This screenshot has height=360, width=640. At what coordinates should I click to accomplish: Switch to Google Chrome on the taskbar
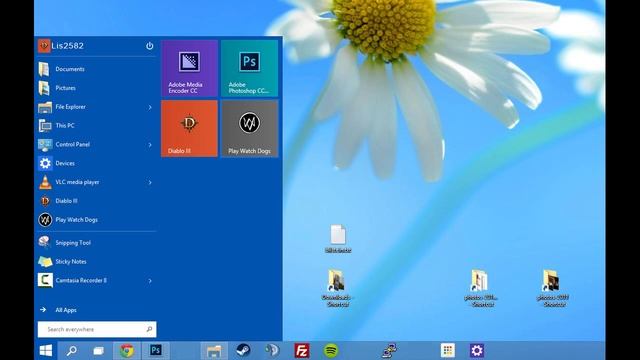[x=127, y=351]
